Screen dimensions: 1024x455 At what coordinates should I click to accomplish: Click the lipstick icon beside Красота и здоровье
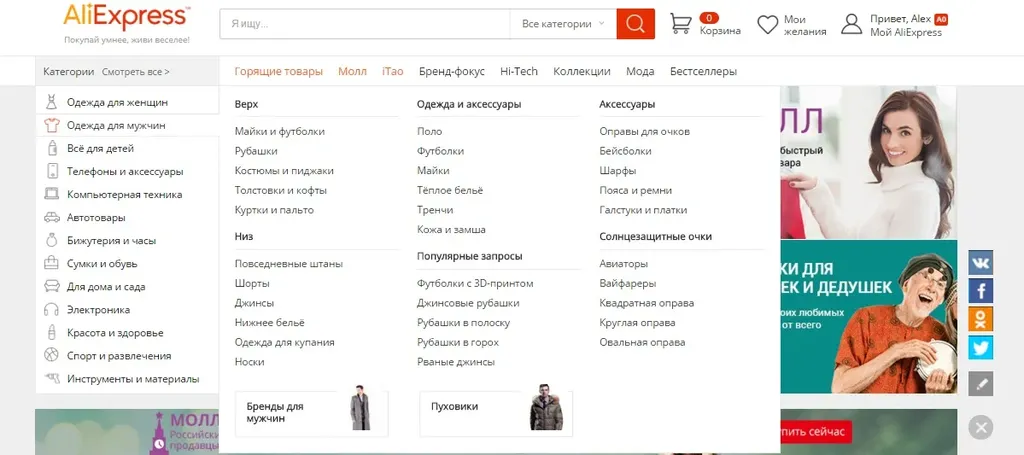tap(52, 332)
